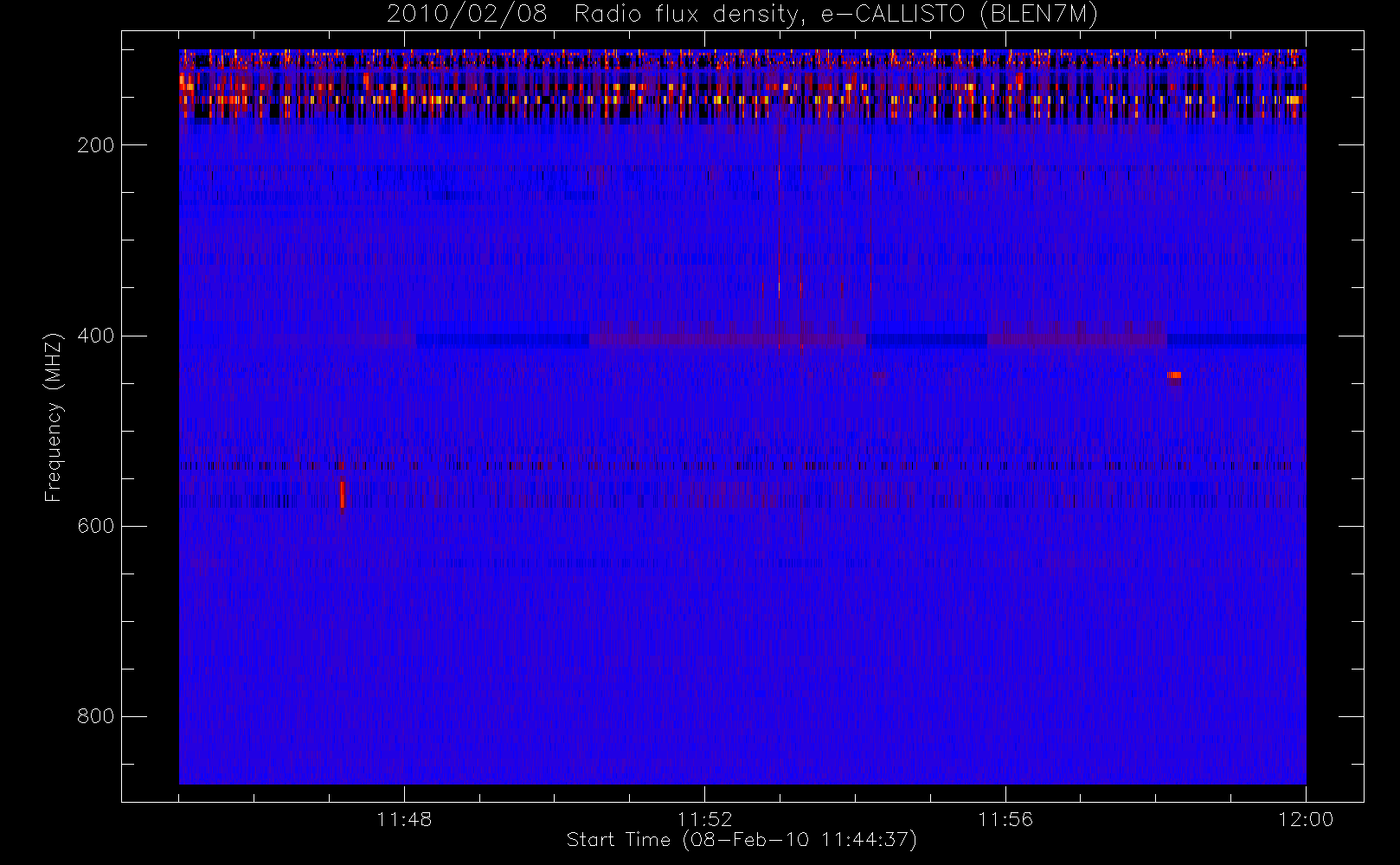1400x865 pixels.
Task: Click the 600 frequency tick label
Action: 96,526
